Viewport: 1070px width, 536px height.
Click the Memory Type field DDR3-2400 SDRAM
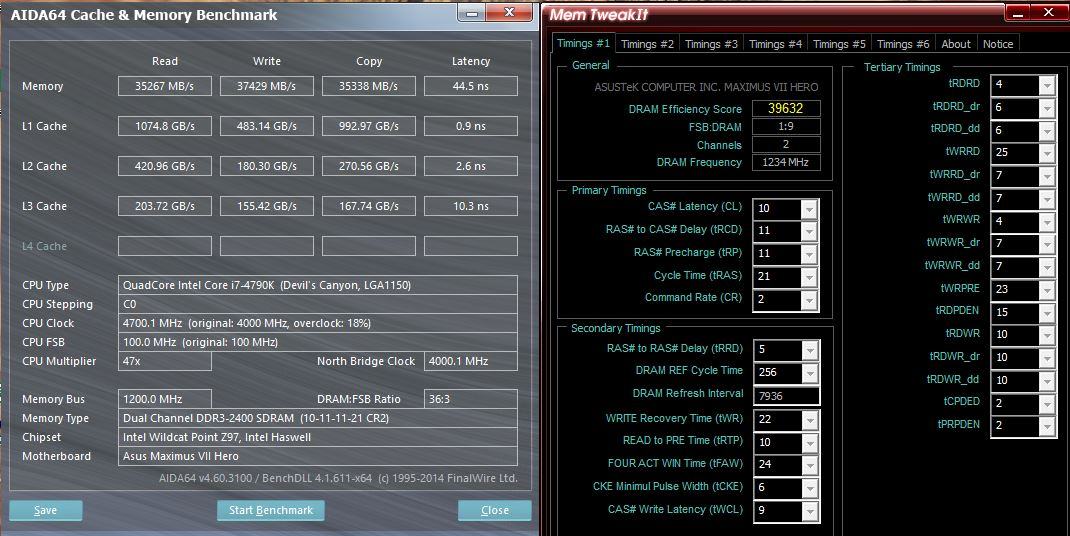318,418
